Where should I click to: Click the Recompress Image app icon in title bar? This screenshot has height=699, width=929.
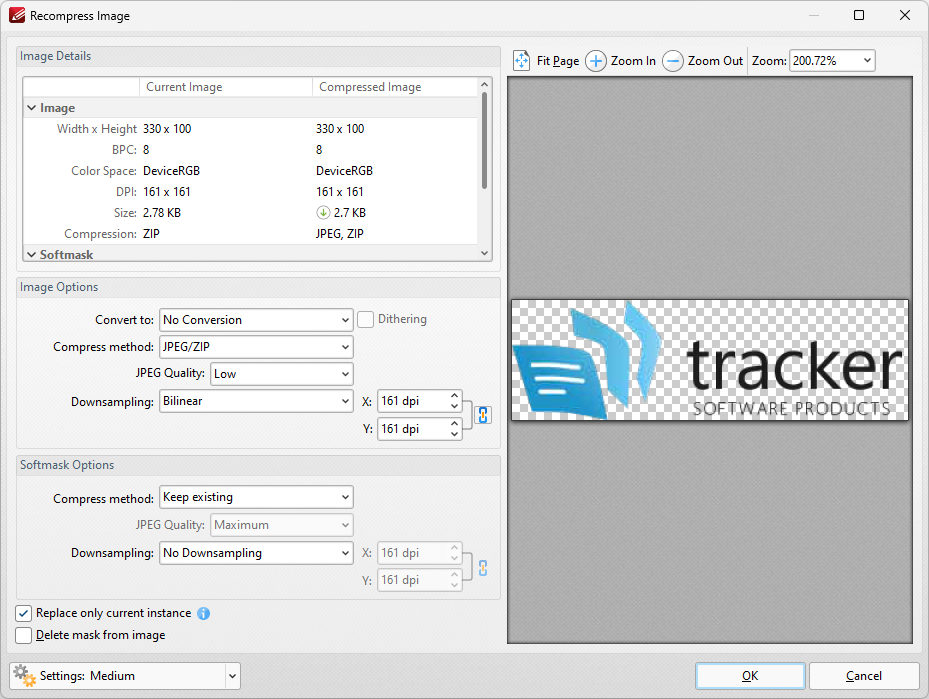(x=17, y=15)
